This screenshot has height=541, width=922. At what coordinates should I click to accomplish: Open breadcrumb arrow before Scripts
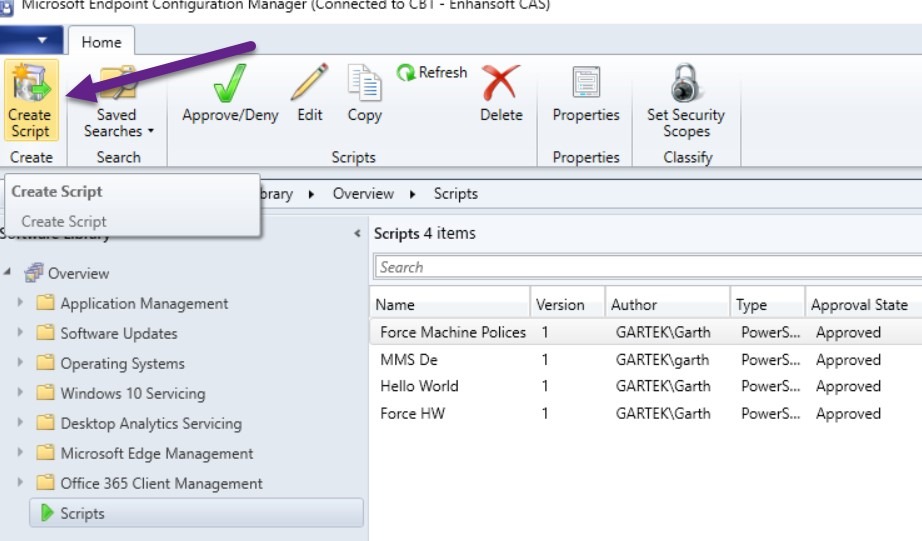[x=413, y=194]
